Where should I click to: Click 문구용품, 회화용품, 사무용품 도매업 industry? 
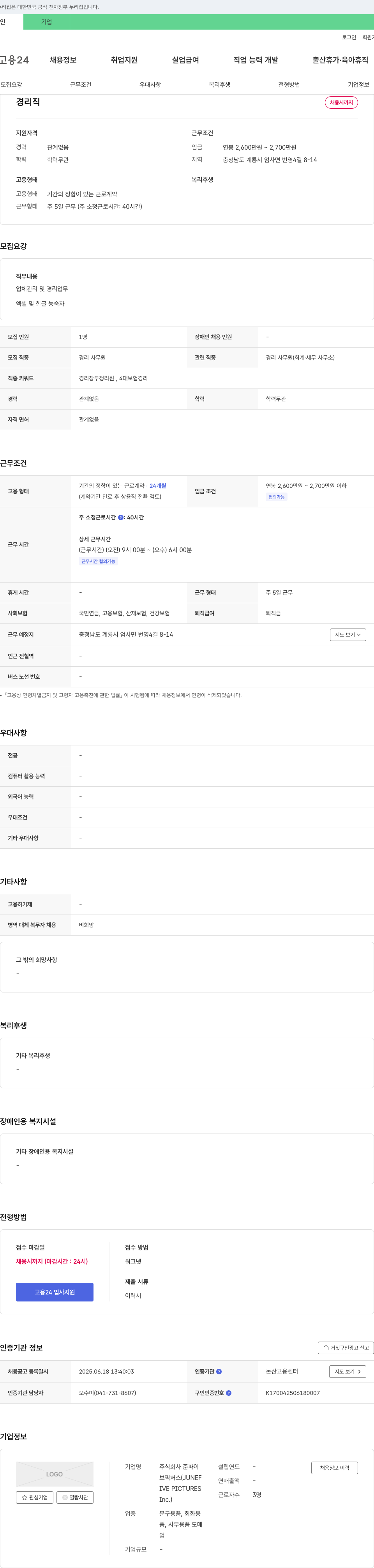181,1524
